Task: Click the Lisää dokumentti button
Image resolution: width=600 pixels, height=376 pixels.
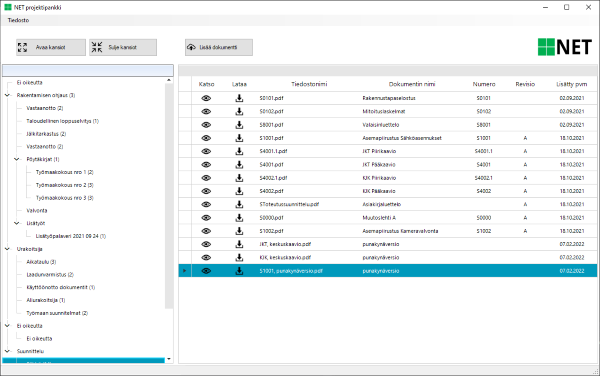Action: 219,47
